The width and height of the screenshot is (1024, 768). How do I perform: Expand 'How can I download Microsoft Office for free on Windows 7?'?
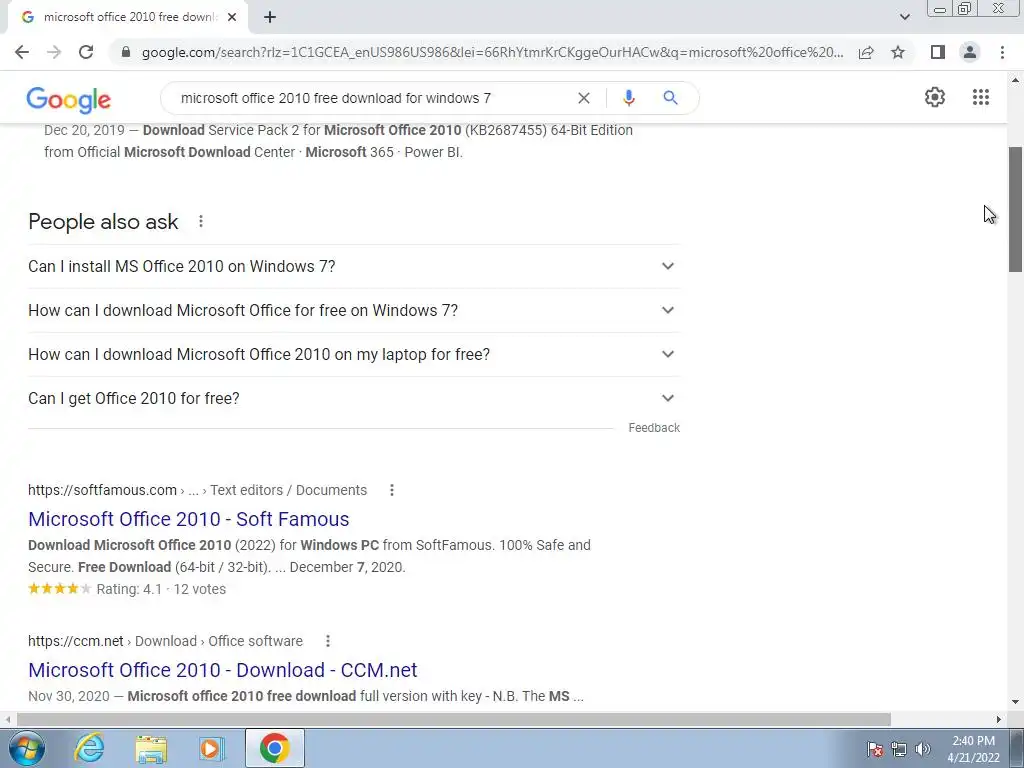pos(354,310)
